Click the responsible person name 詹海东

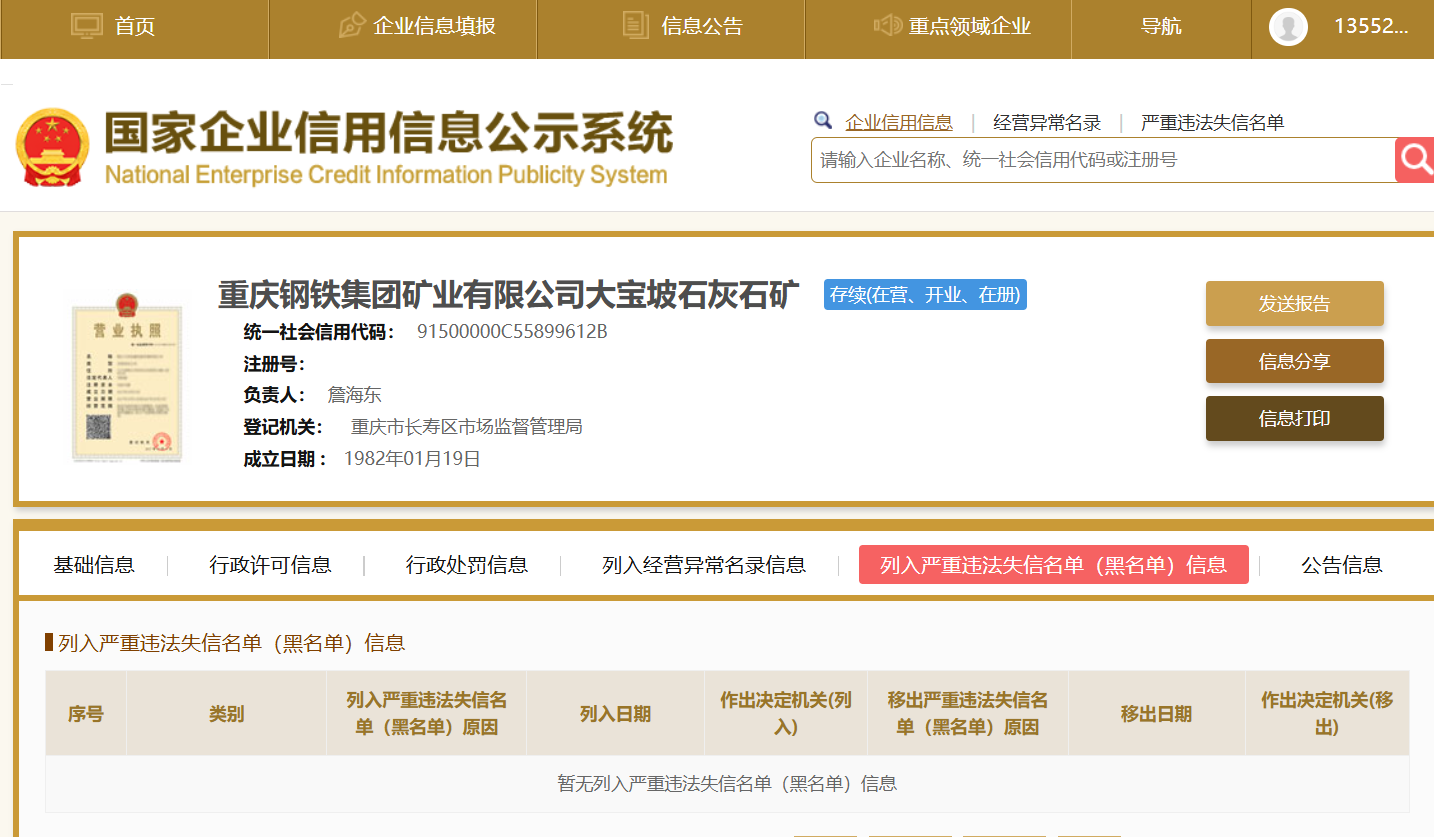(355, 395)
